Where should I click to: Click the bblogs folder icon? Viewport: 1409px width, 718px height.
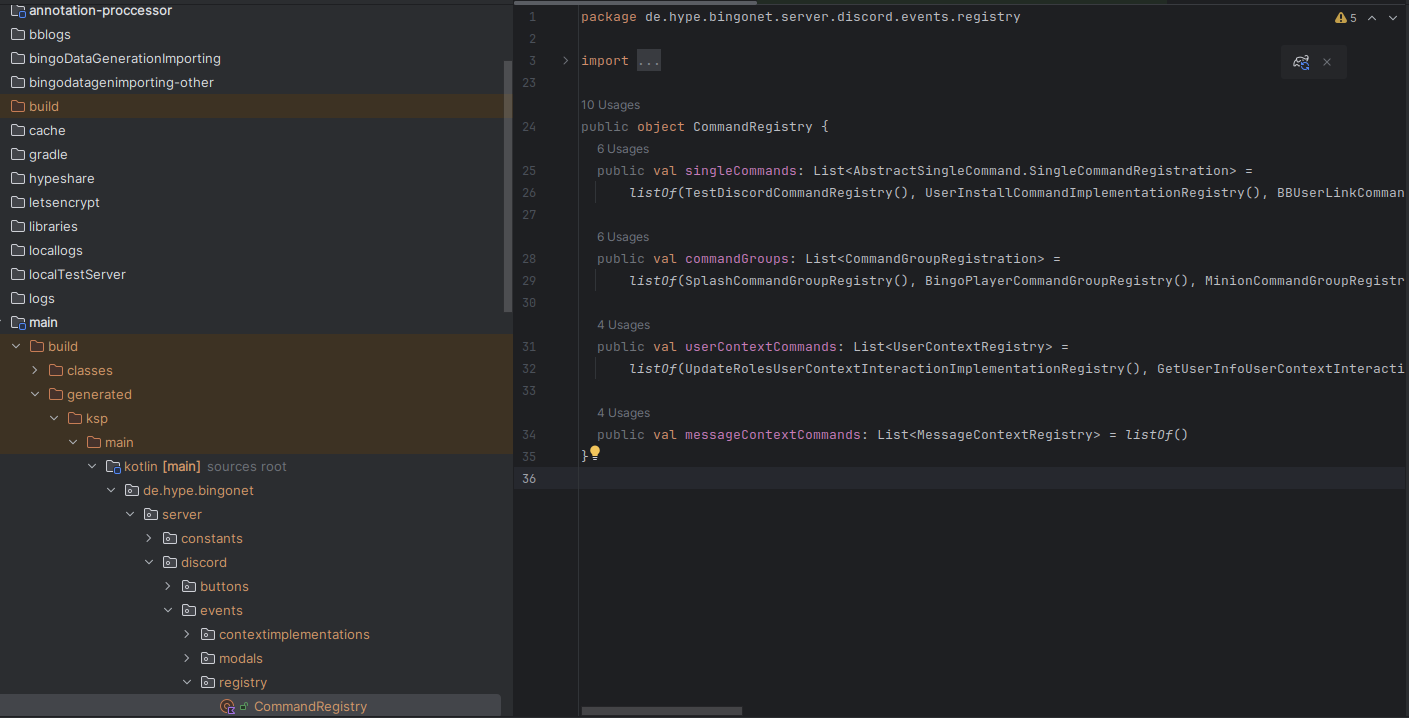pos(17,34)
